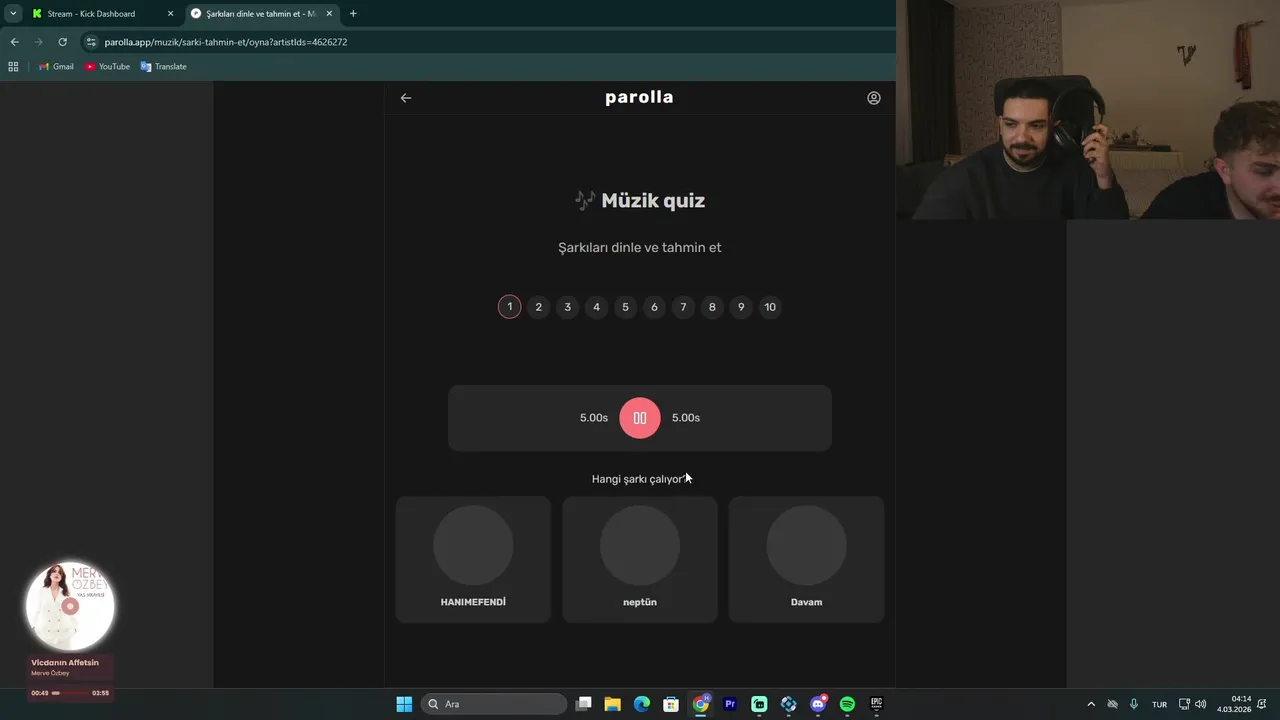1280x720 pixels.
Task: Open Microsoft Store from taskbar
Action: 671,704
